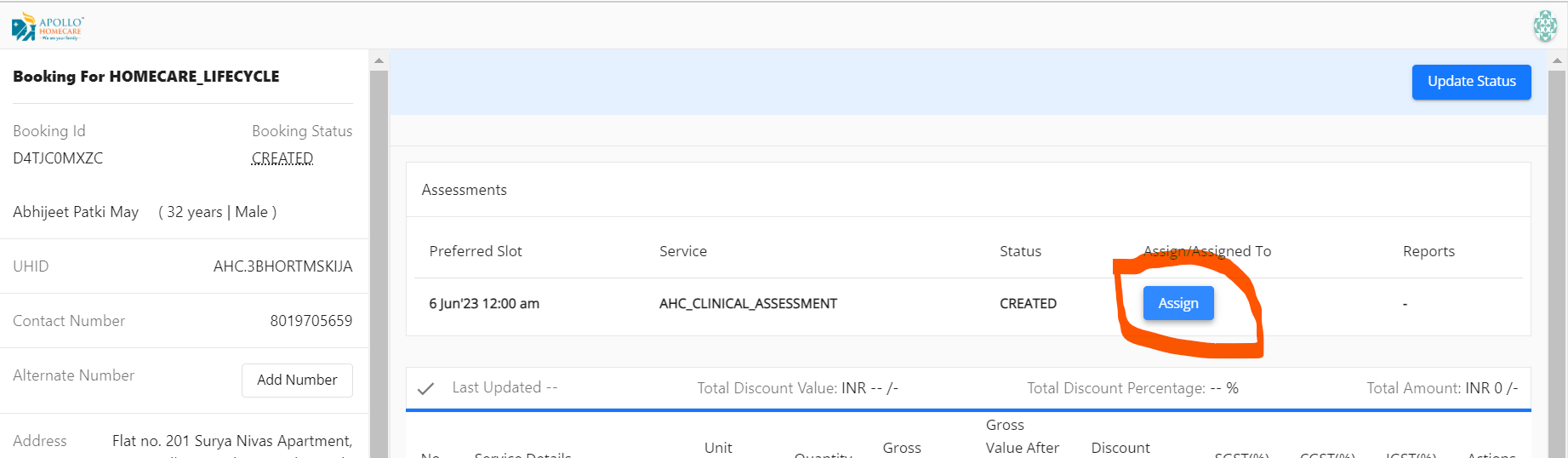The image size is (1568, 458).
Task: Click the Reports column header
Action: tap(1428, 251)
